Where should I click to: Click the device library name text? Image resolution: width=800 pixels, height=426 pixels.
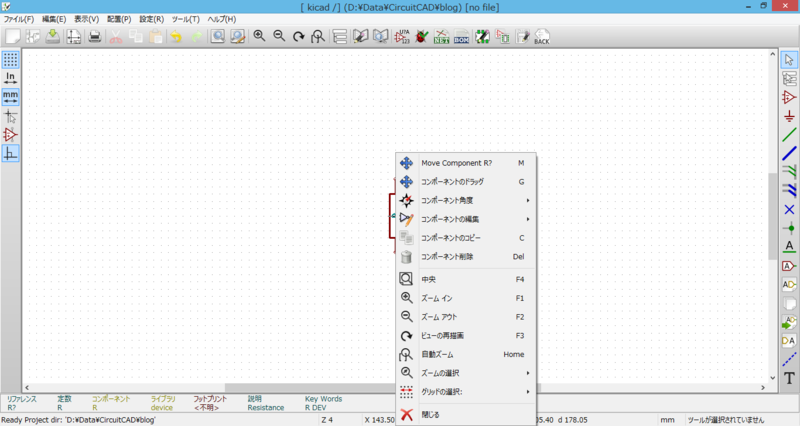pyautogui.click(x=162, y=408)
